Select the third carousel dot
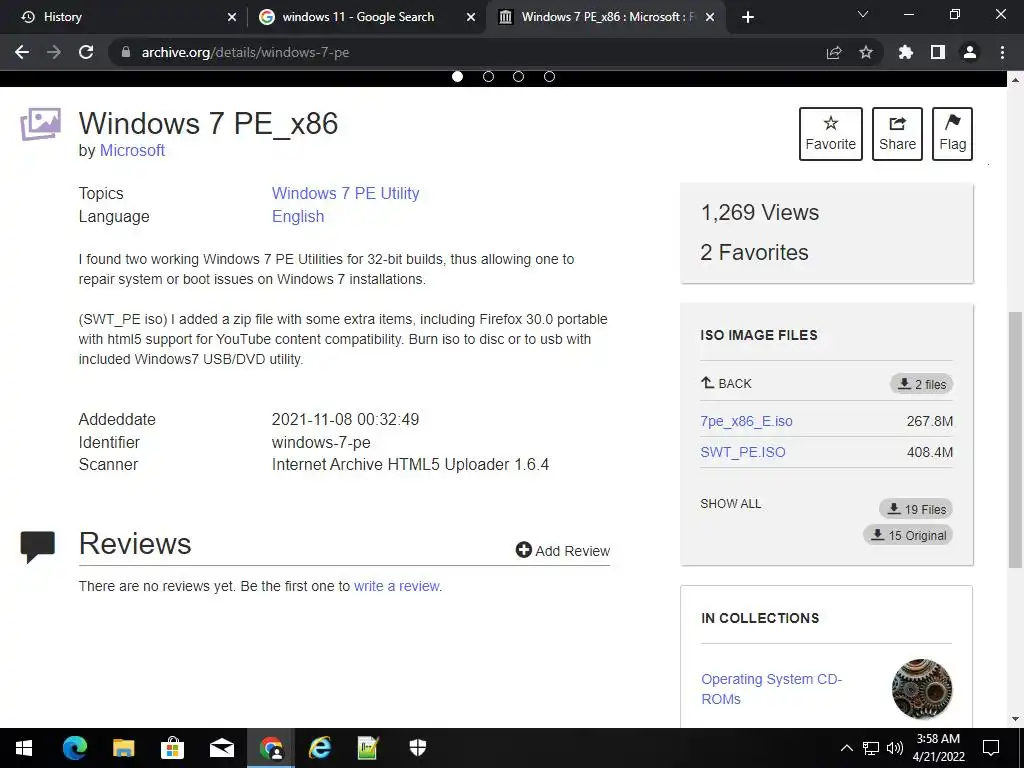This screenshot has height=768, width=1024. [519, 76]
